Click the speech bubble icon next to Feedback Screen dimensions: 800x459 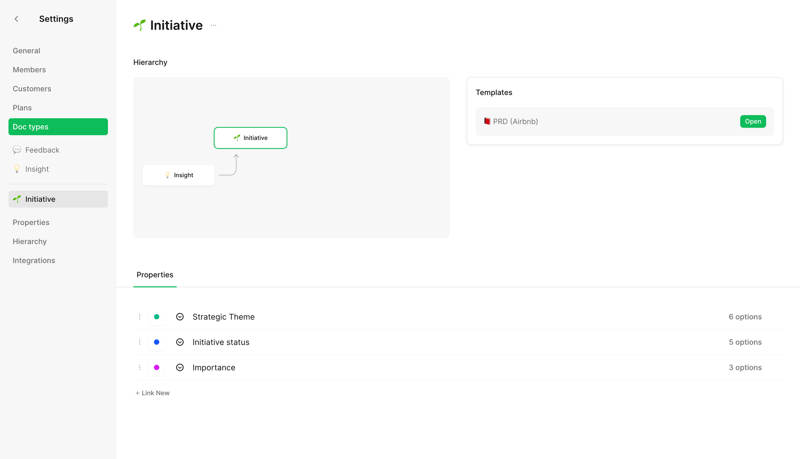[x=17, y=150]
